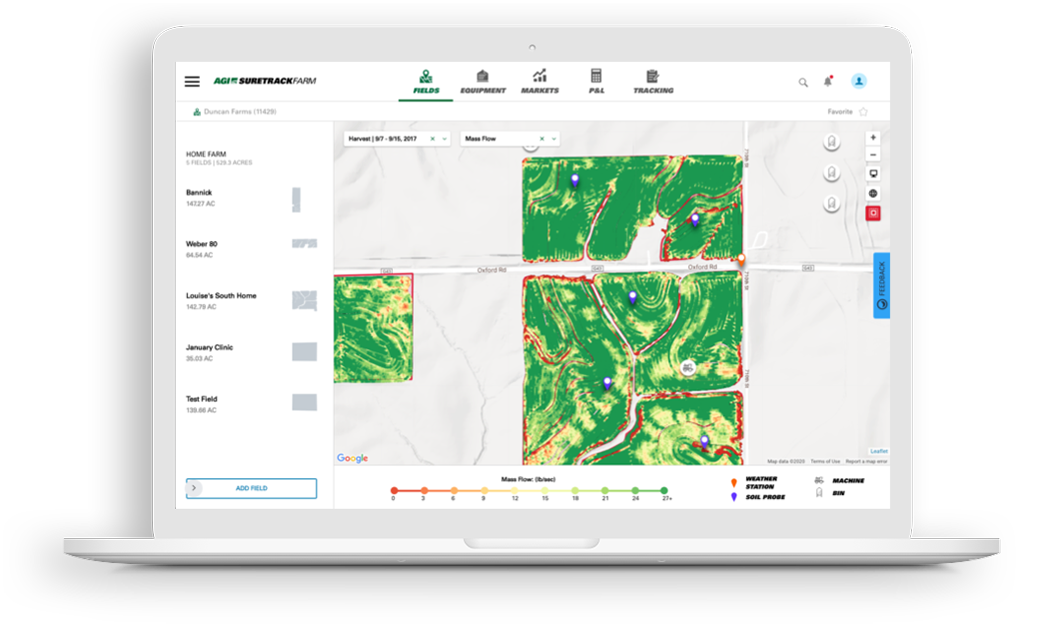Open the hamburger navigation menu
The width and height of the screenshot is (1056, 628).
point(192,82)
